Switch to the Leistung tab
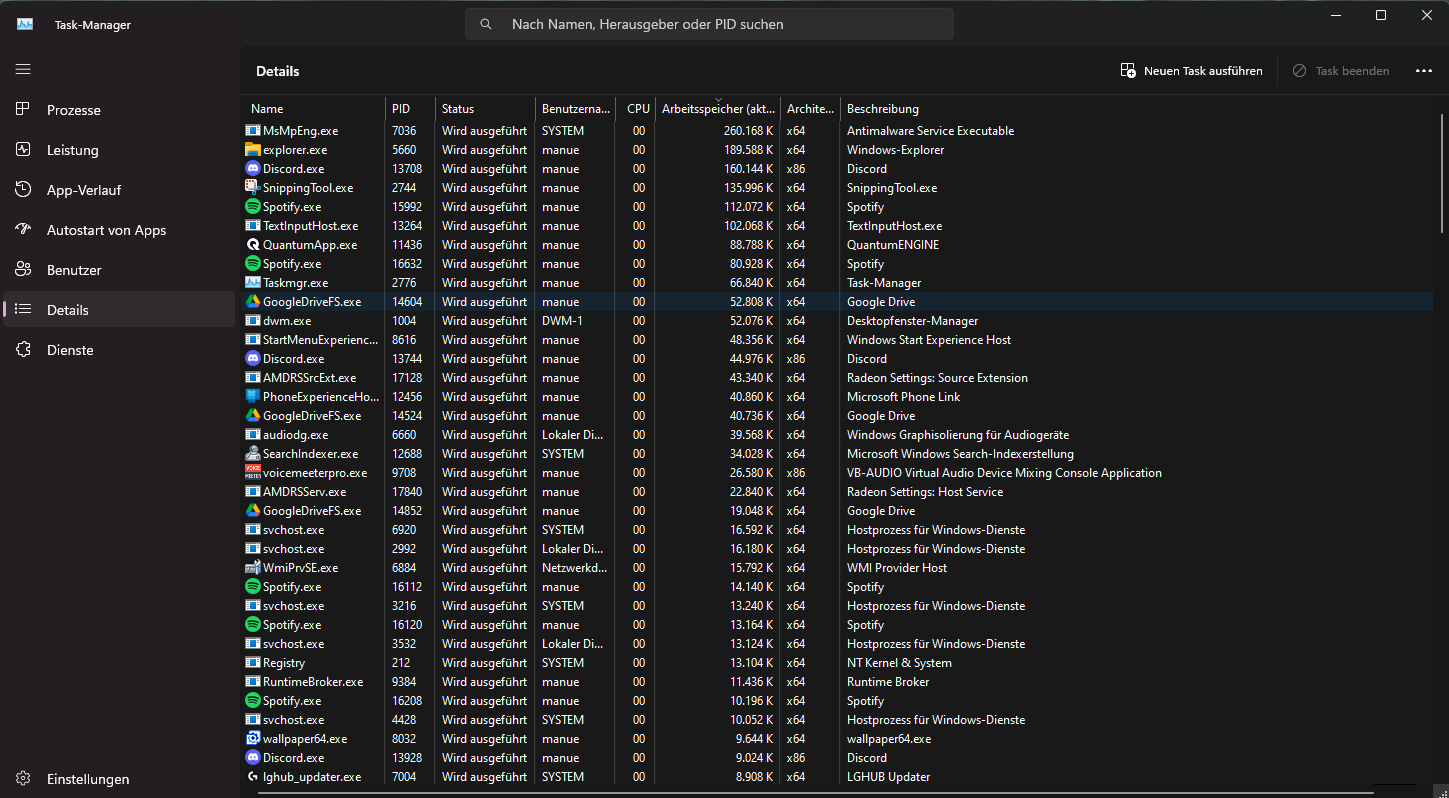 119,150
